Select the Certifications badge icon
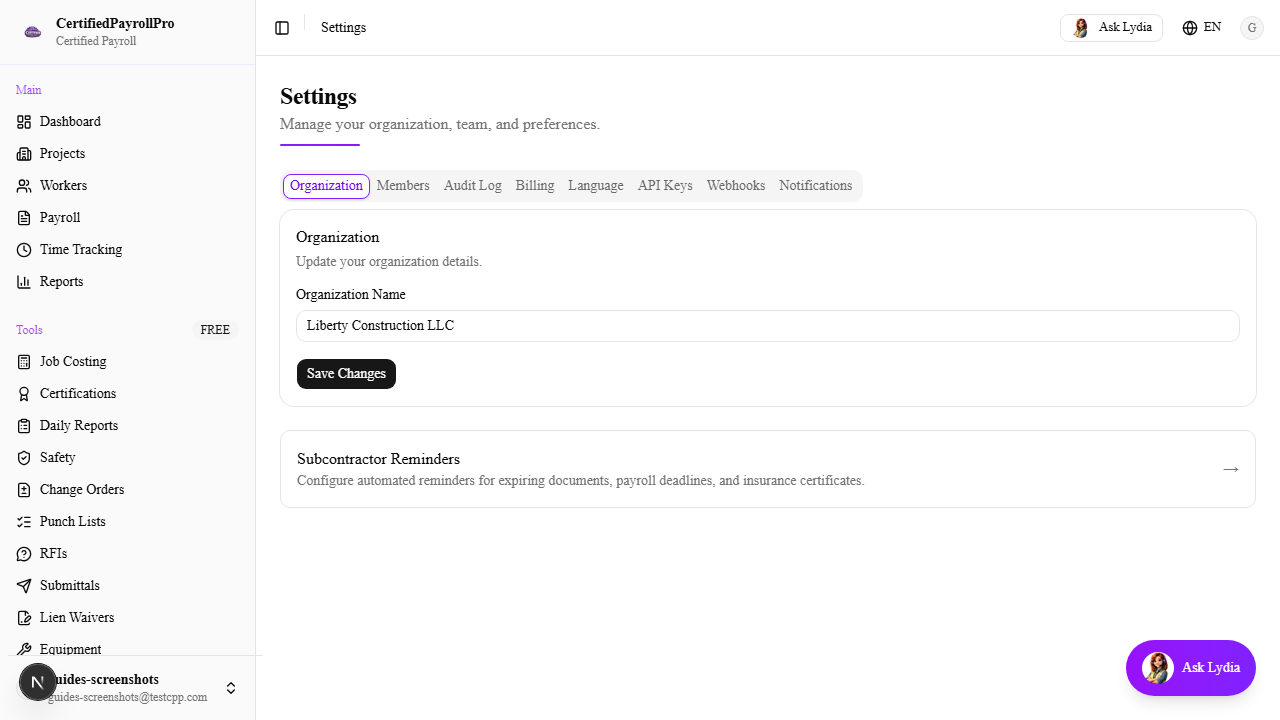The image size is (1280, 720). [x=24, y=393]
